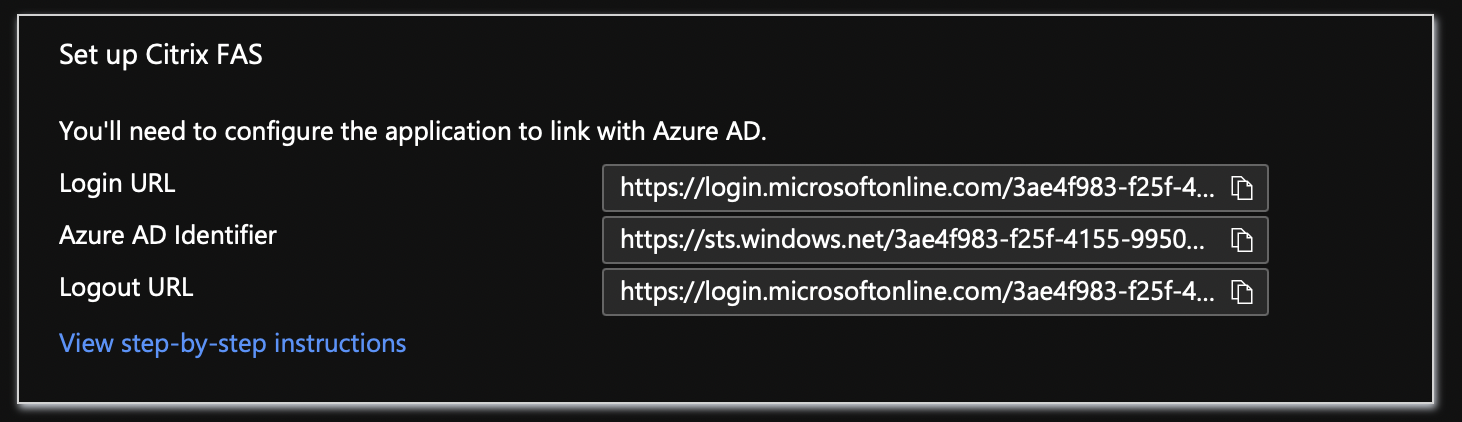Screen dimensions: 1462x422
Task: Click the Set up Citrix FAS heading
Action: click(161, 54)
